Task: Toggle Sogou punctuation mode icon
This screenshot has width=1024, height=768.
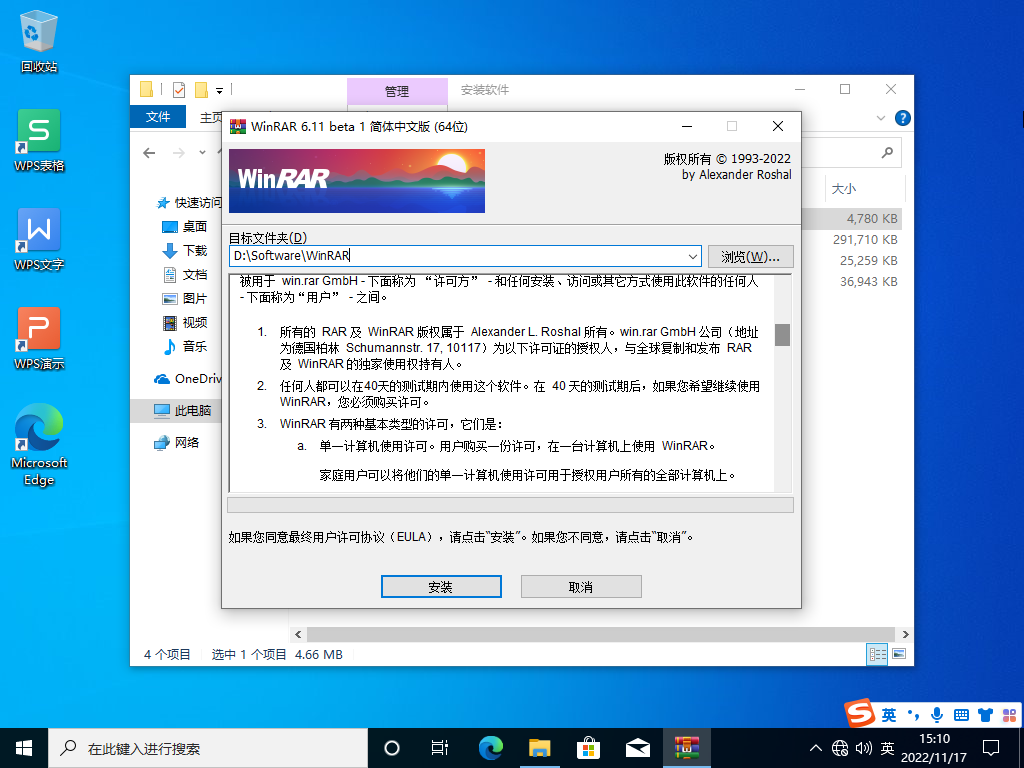Action: click(x=913, y=715)
